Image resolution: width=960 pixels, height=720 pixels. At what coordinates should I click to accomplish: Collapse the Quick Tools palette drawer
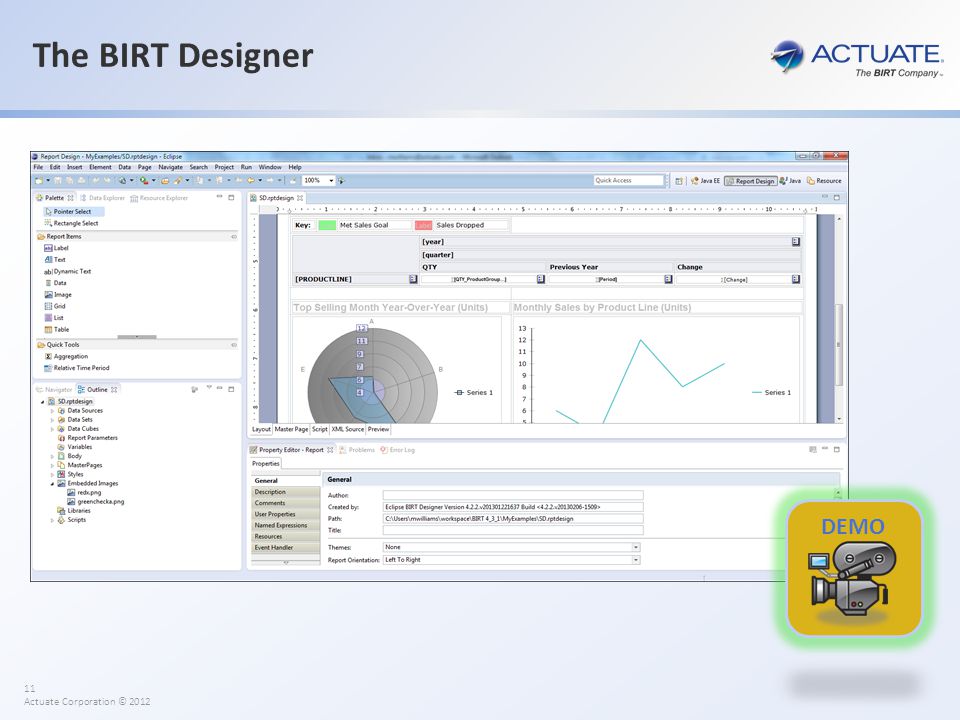click(234, 345)
